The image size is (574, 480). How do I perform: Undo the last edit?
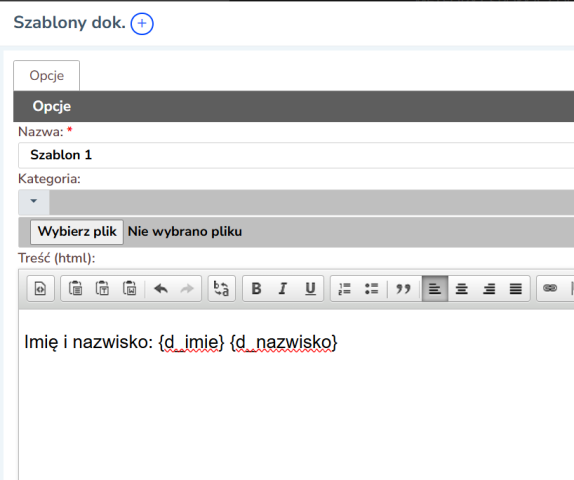(x=161, y=289)
